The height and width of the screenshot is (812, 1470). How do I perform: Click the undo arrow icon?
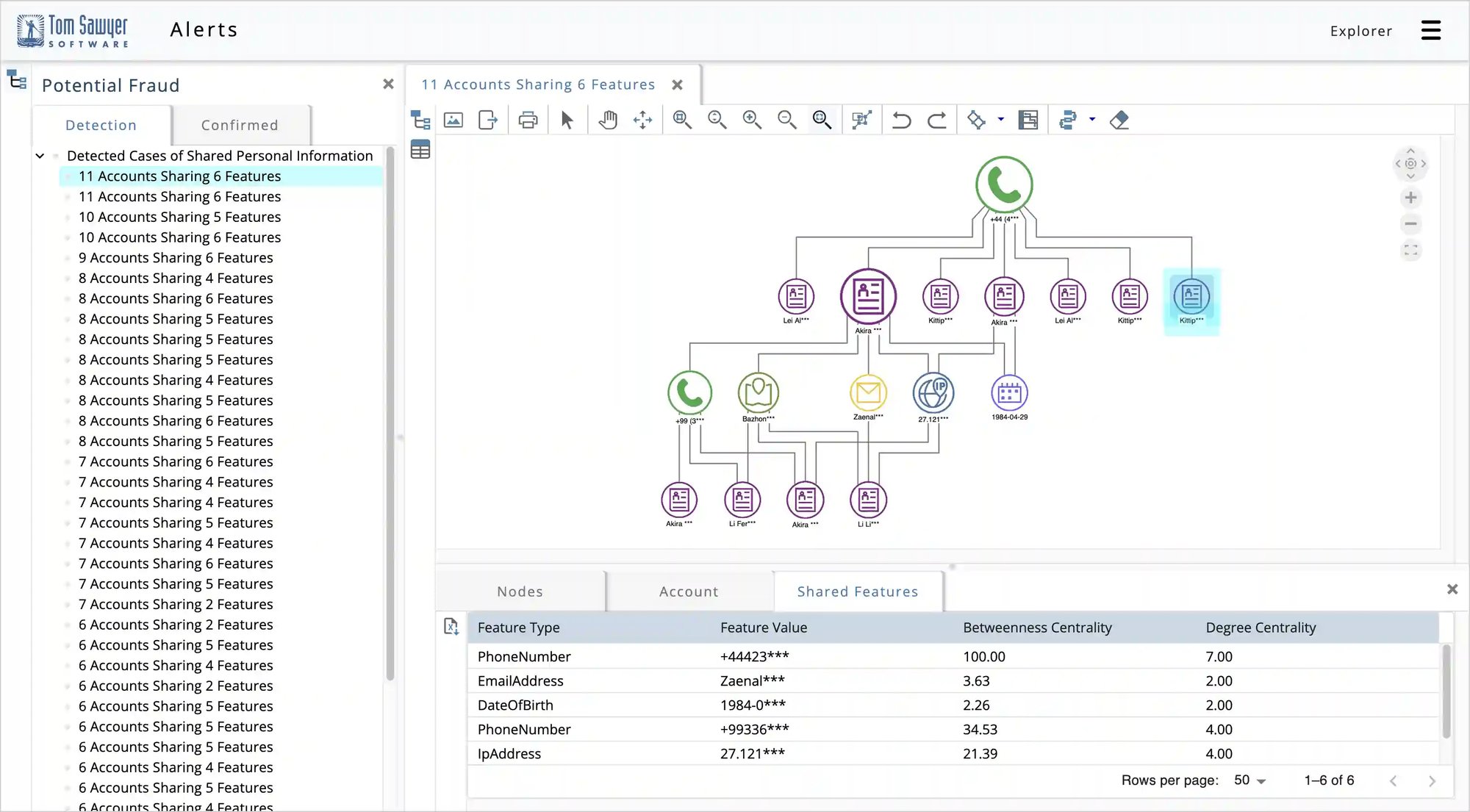pyautogui.click(x=902, y=120)
